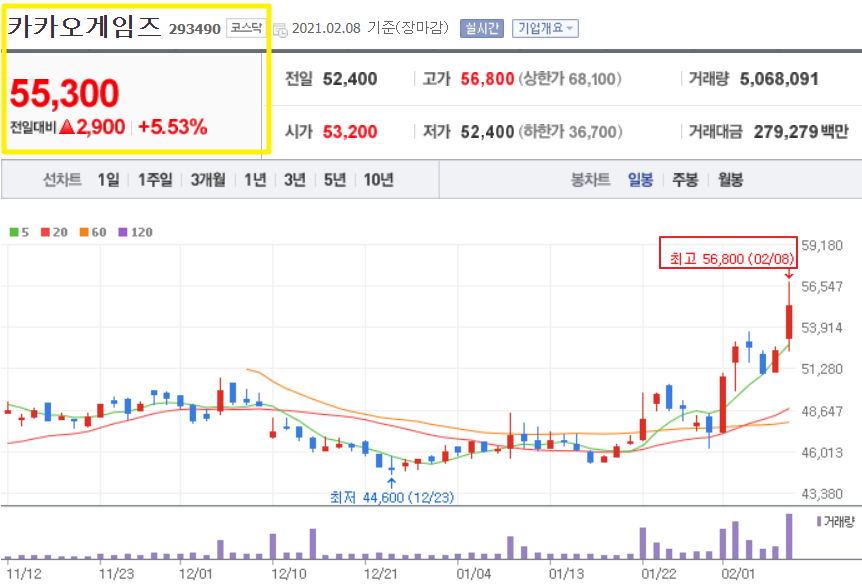Click the 거래대금 value 279,279 백만

(801, 132)
